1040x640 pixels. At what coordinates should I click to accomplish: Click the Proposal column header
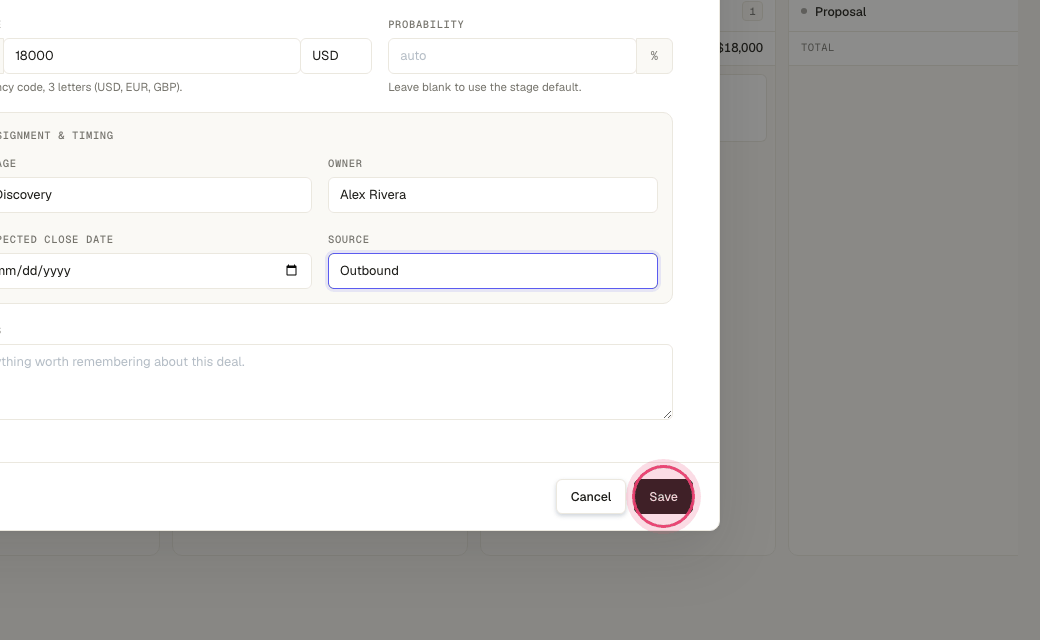pos(840,12)
